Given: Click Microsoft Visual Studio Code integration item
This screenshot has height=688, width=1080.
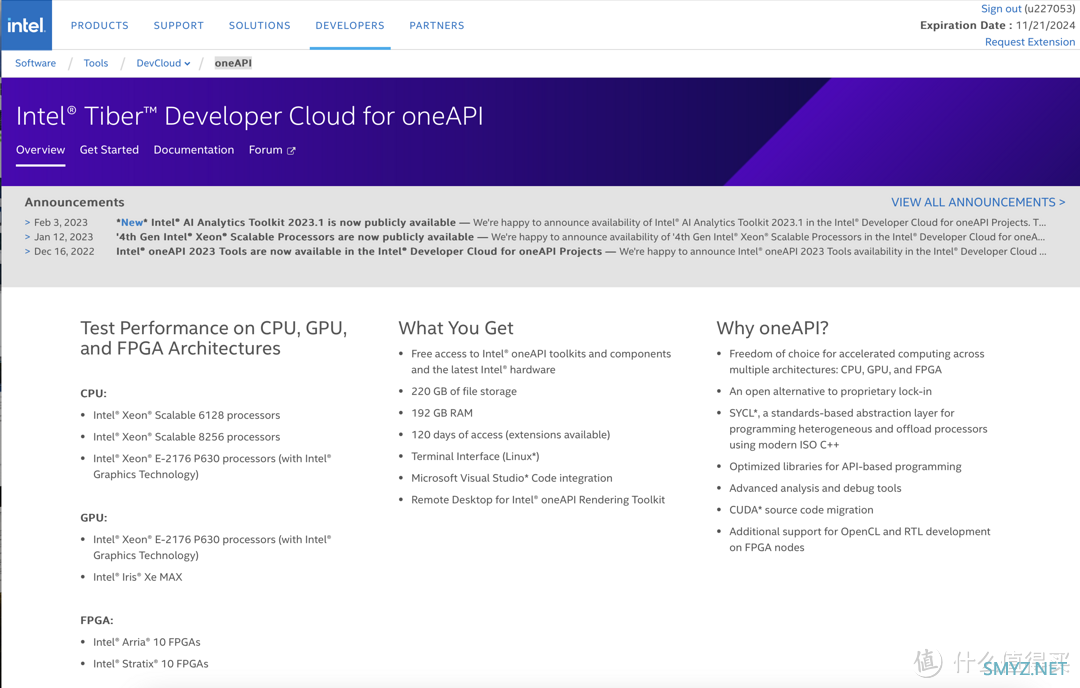Looking at the screenshot, I should pos(512,478).
